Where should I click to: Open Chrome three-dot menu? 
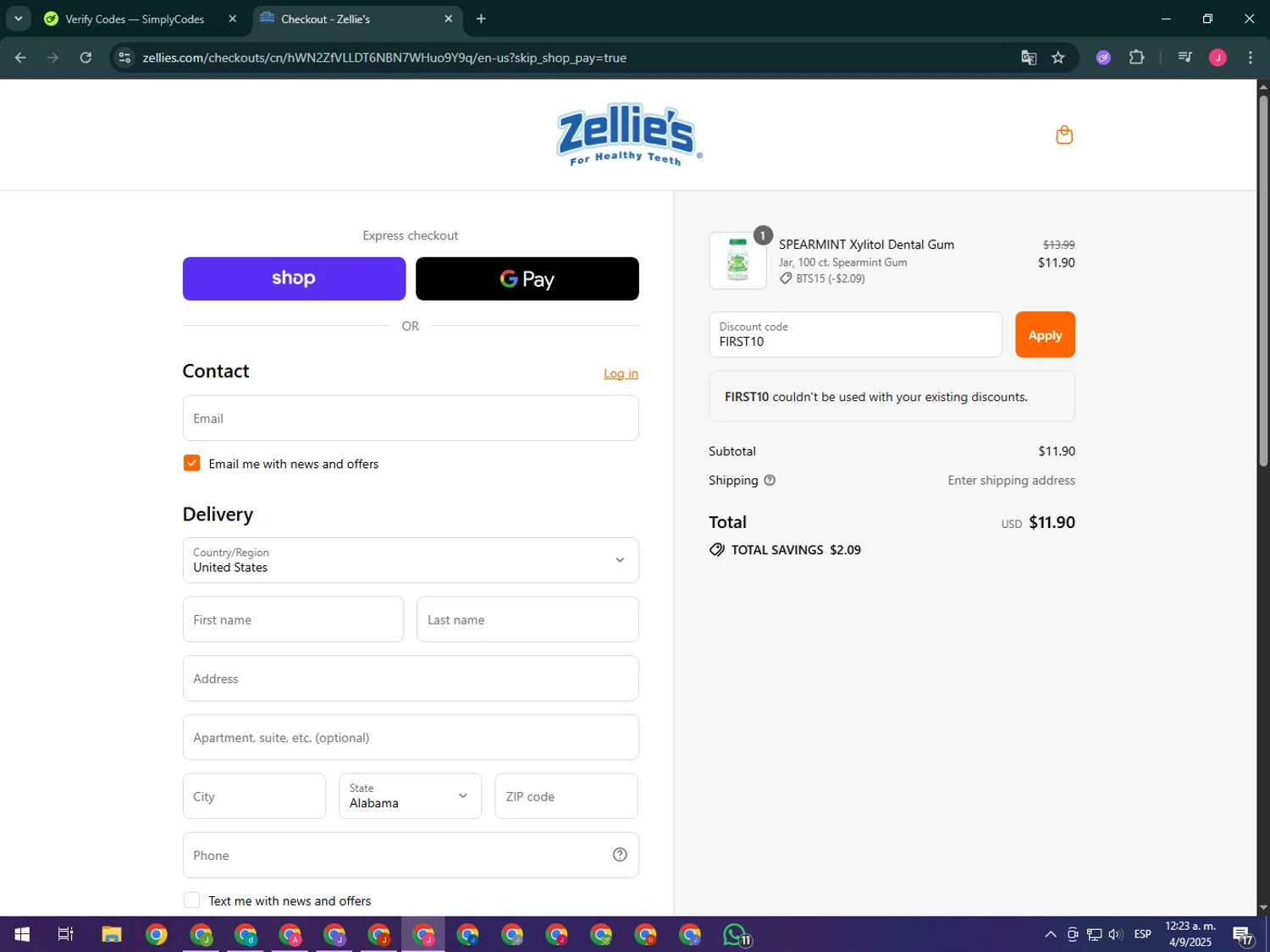1250,58
